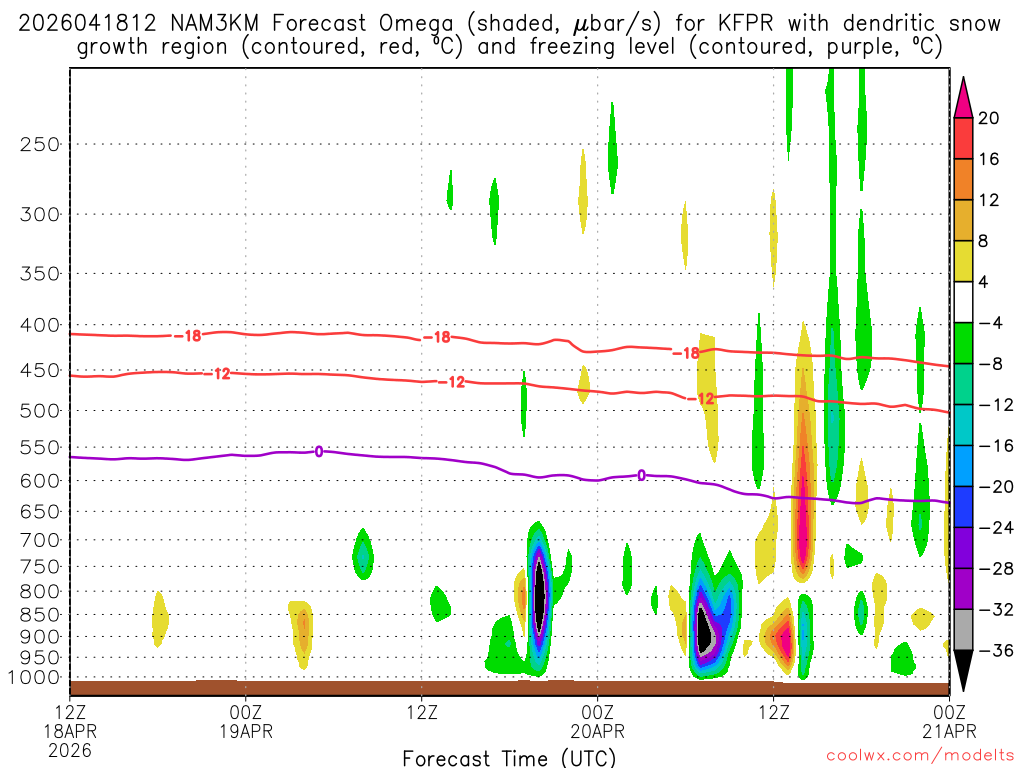
Task: Click the 750 pressure level label
Action: (x=40, y=567)
